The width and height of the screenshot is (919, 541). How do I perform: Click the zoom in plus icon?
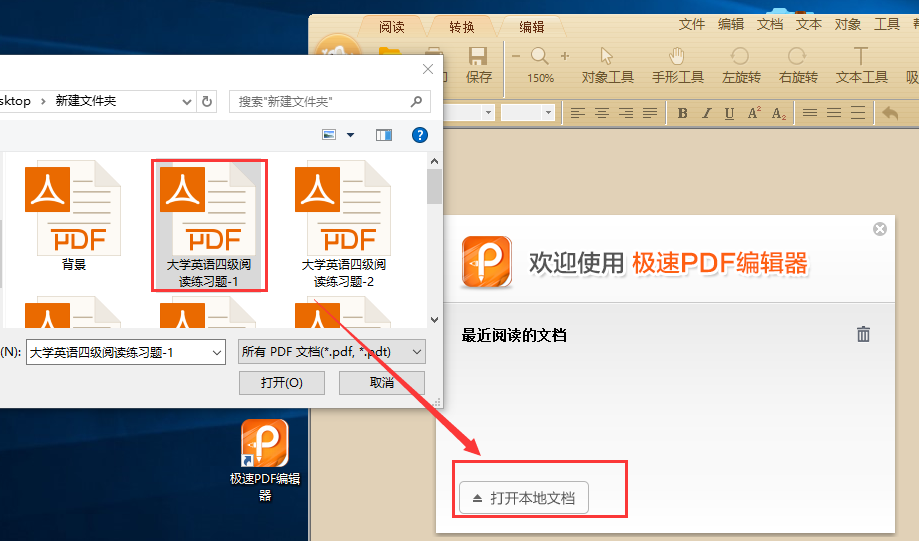click(x=564, y=56)
